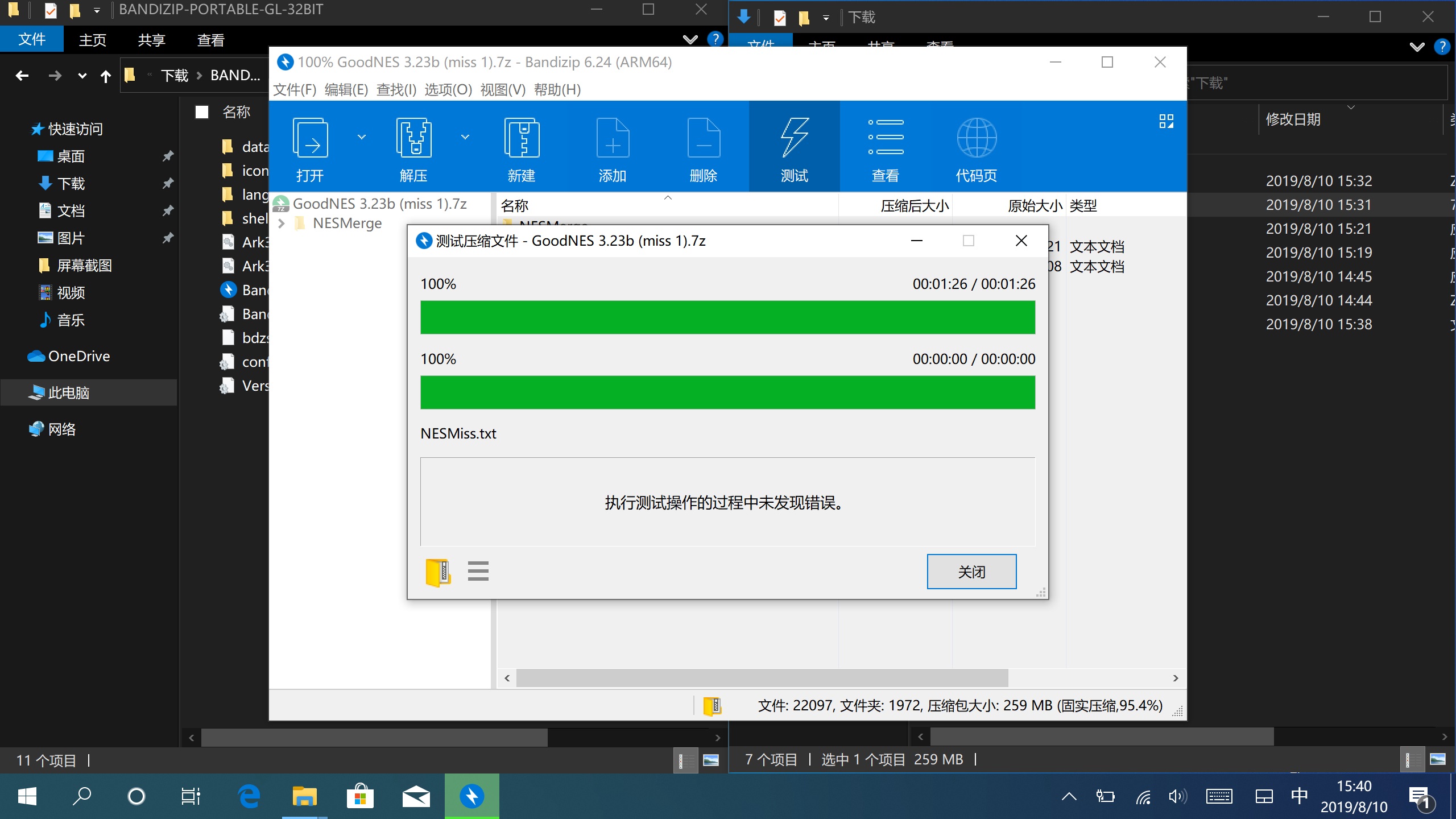Open Microsoft Edge from the taskbar

click(x=249, y=796)
